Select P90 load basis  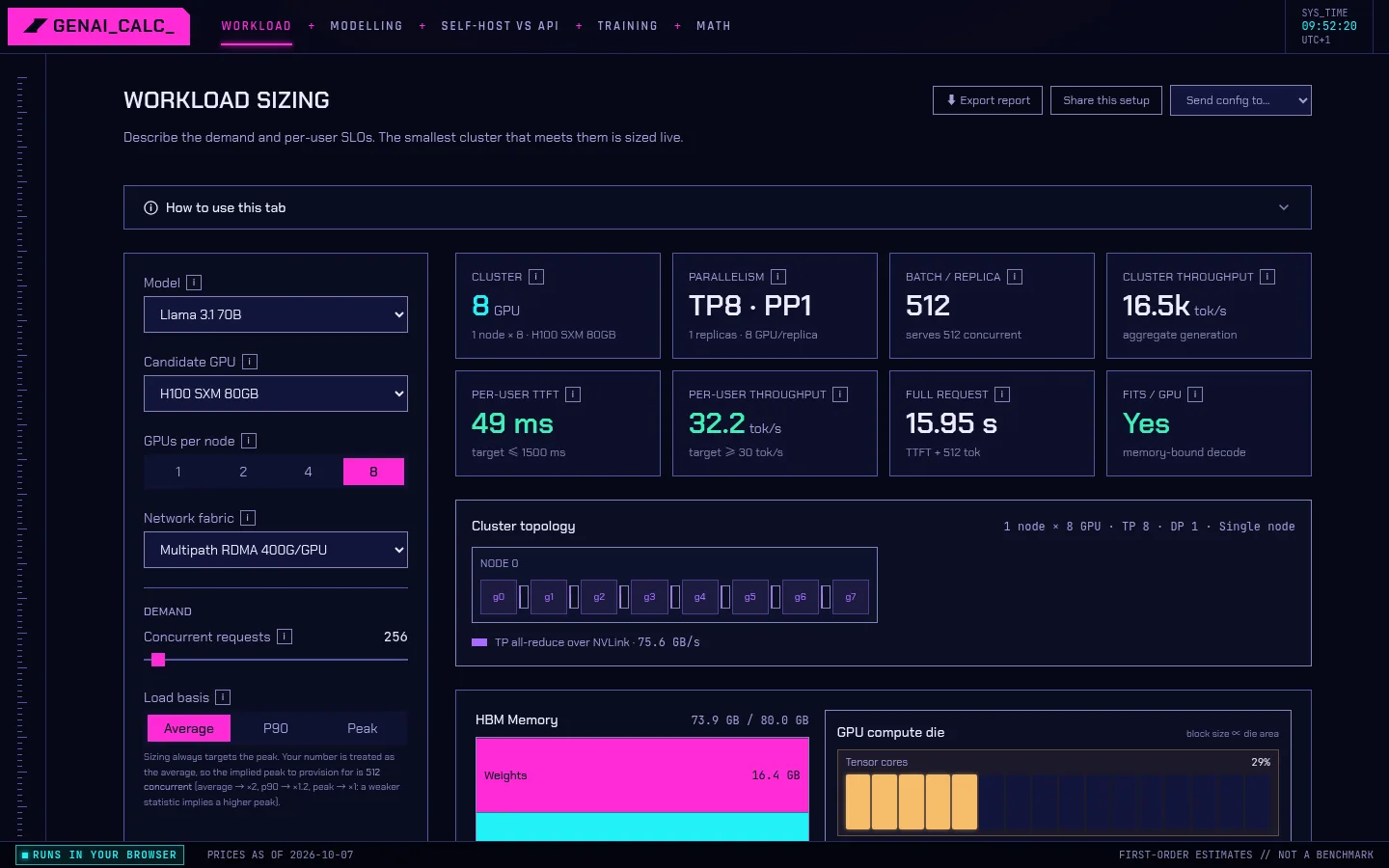pos(276,728)
